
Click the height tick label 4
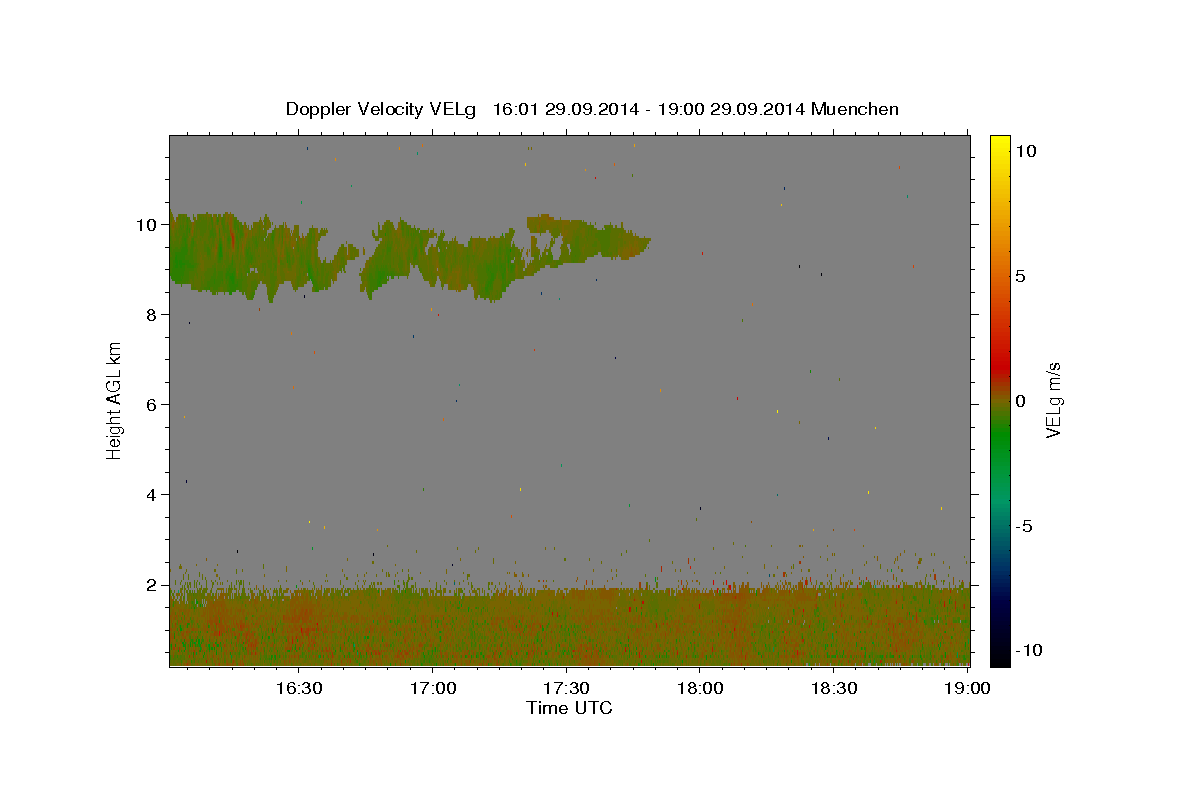pos(153,495)
